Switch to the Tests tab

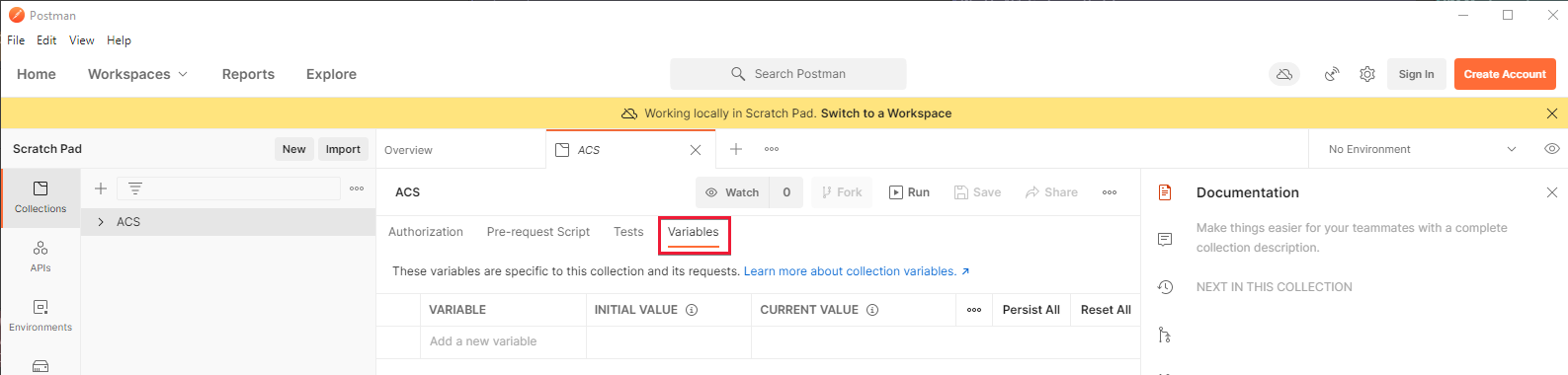[628, 232]
